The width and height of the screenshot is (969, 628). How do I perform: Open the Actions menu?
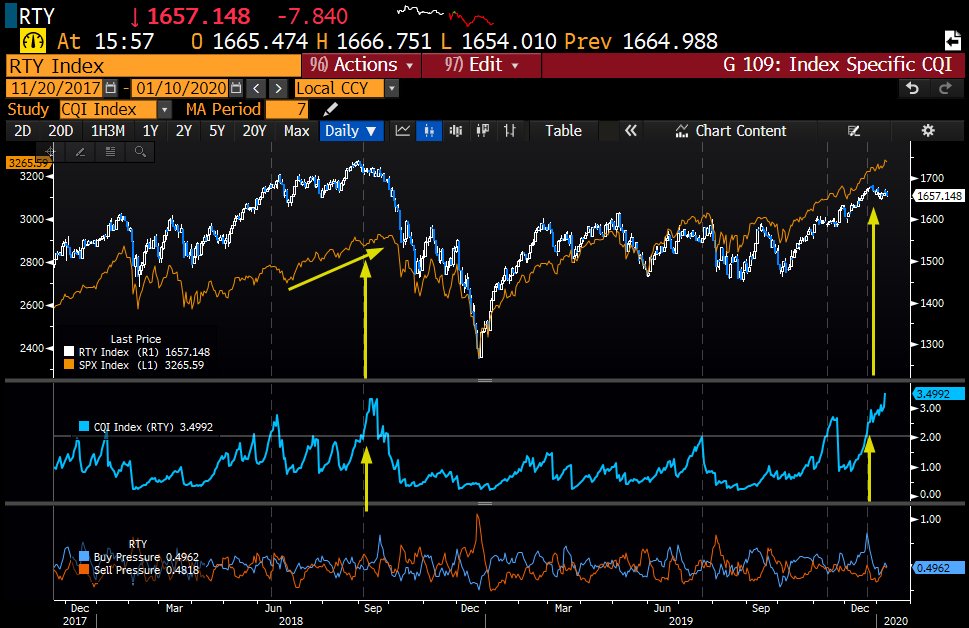tap(360, 65)
